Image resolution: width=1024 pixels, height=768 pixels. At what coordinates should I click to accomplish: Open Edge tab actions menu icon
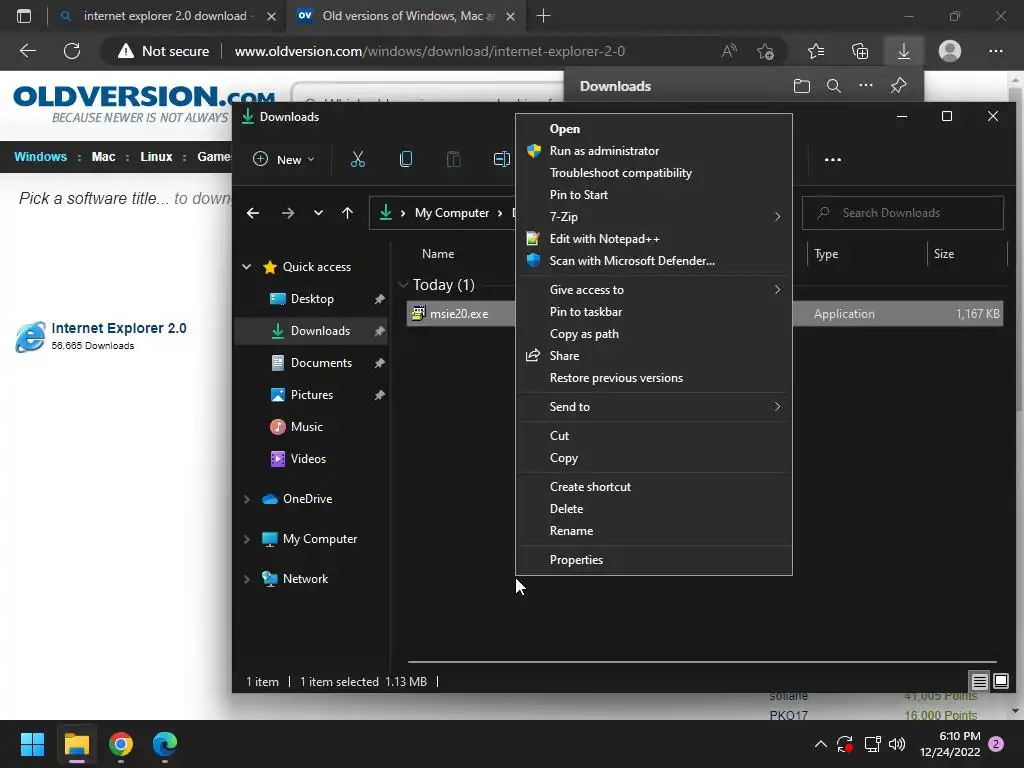coord(24,16)
